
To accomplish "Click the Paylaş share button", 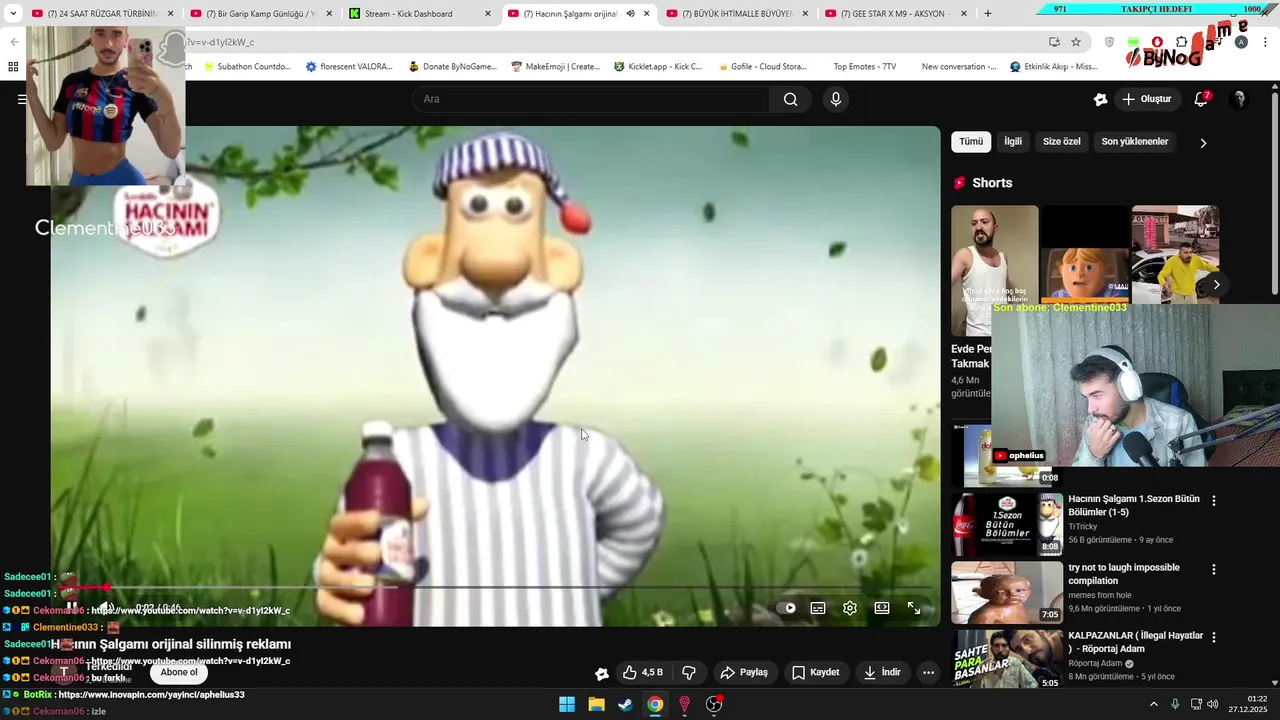I will click(x=745, y=672).
